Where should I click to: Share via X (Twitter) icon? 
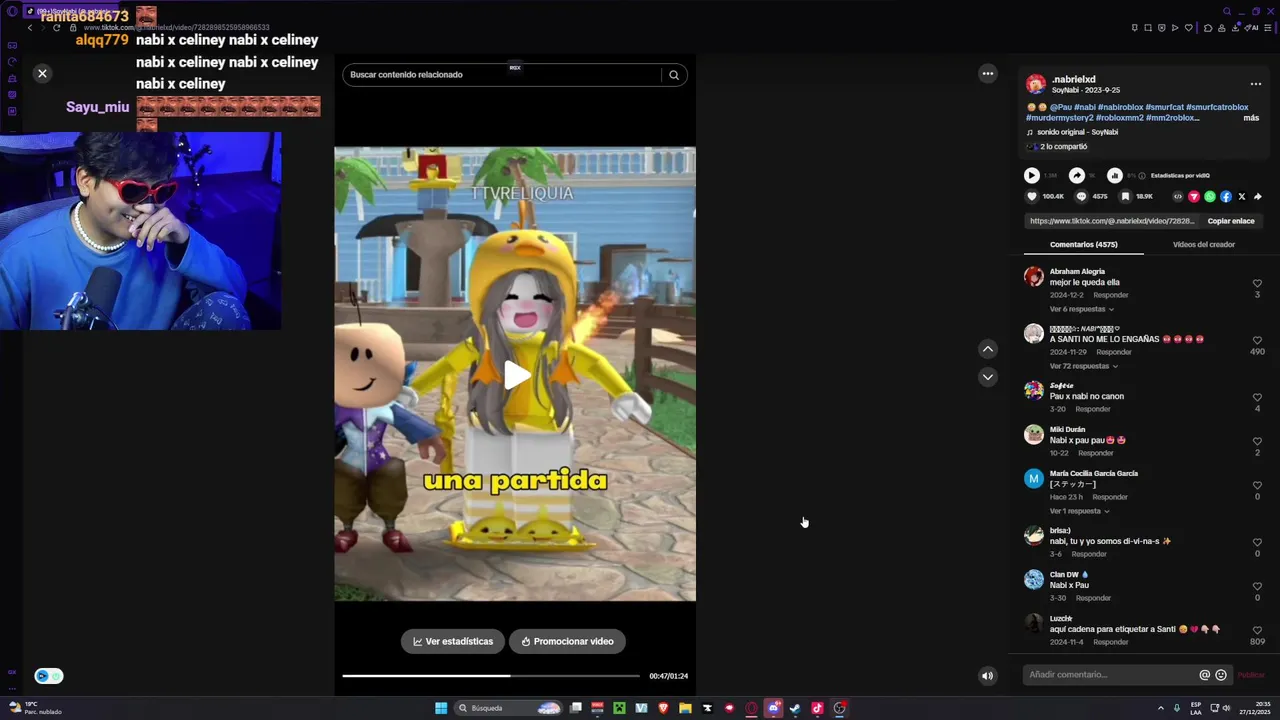(1242, 197)
